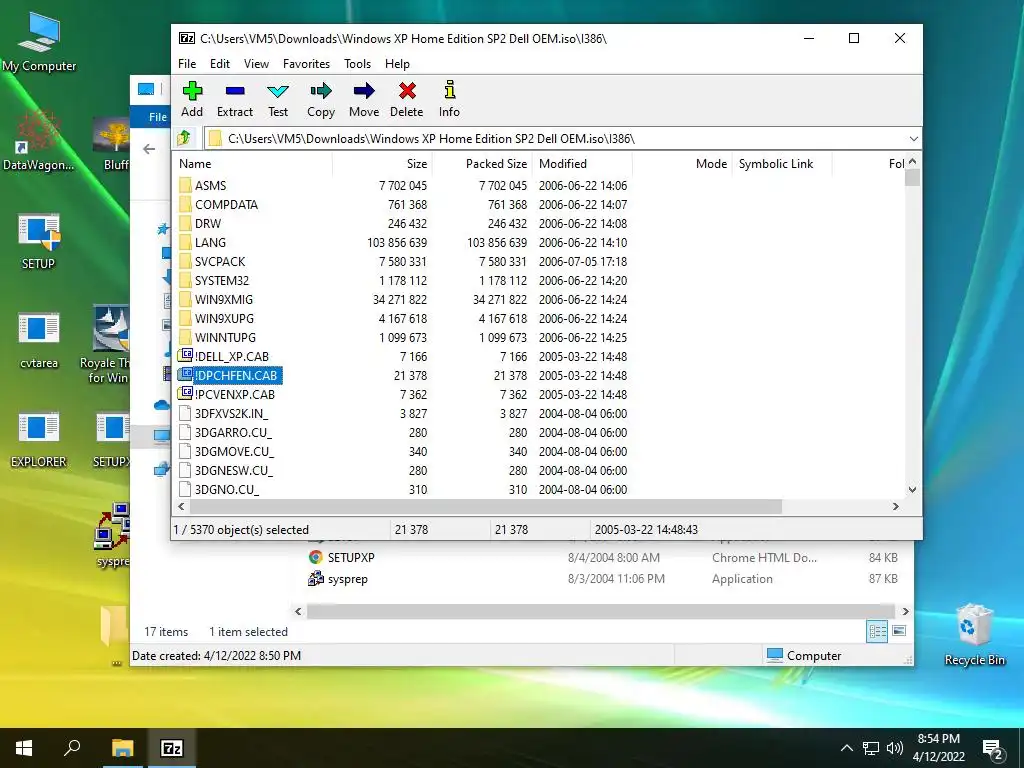Click the Explorer horizontal scrollbar right arrow
Screen dimensions: 1024x768
pos(905,611)
